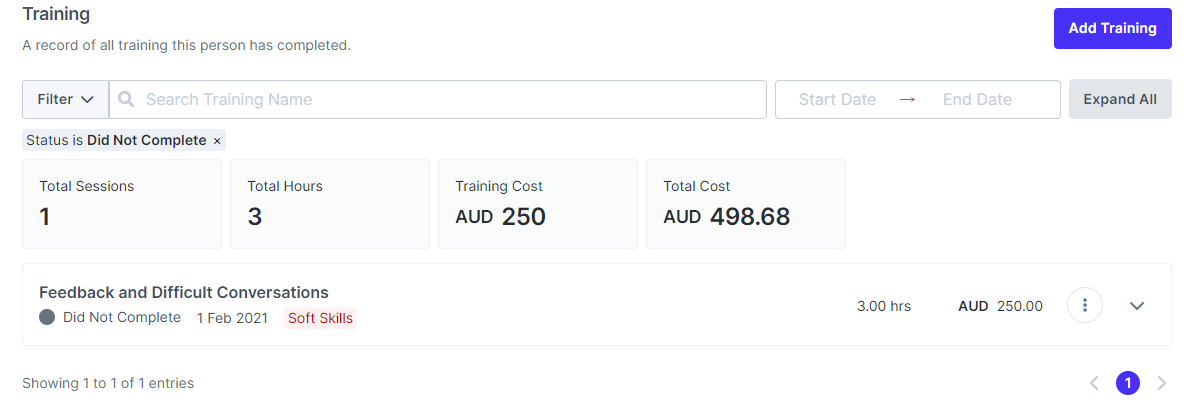Click the Total Hours summary card
Image resolution: width=1190 pixels, height=404 pixels.
coord(330,204)
